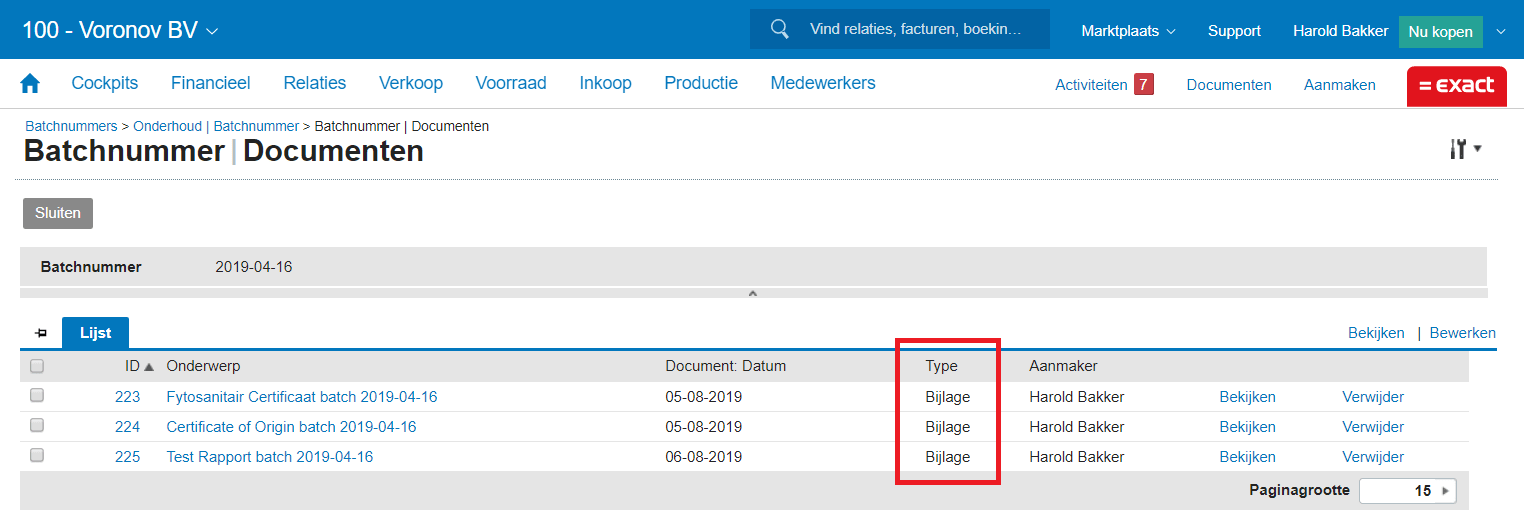
Task: Click the home icon in navigation bar
Action: 30,84
